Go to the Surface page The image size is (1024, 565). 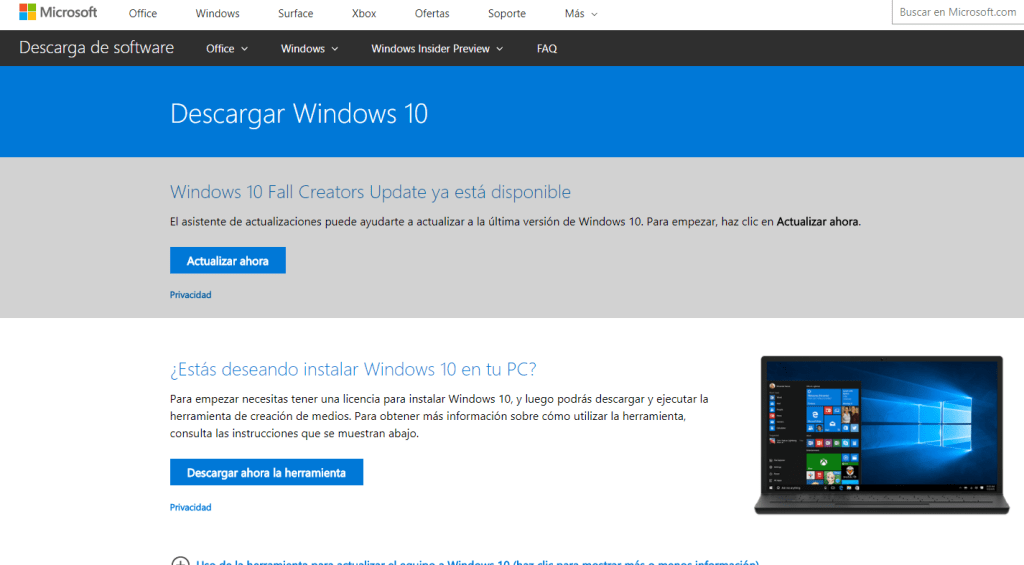click(295, 13)
